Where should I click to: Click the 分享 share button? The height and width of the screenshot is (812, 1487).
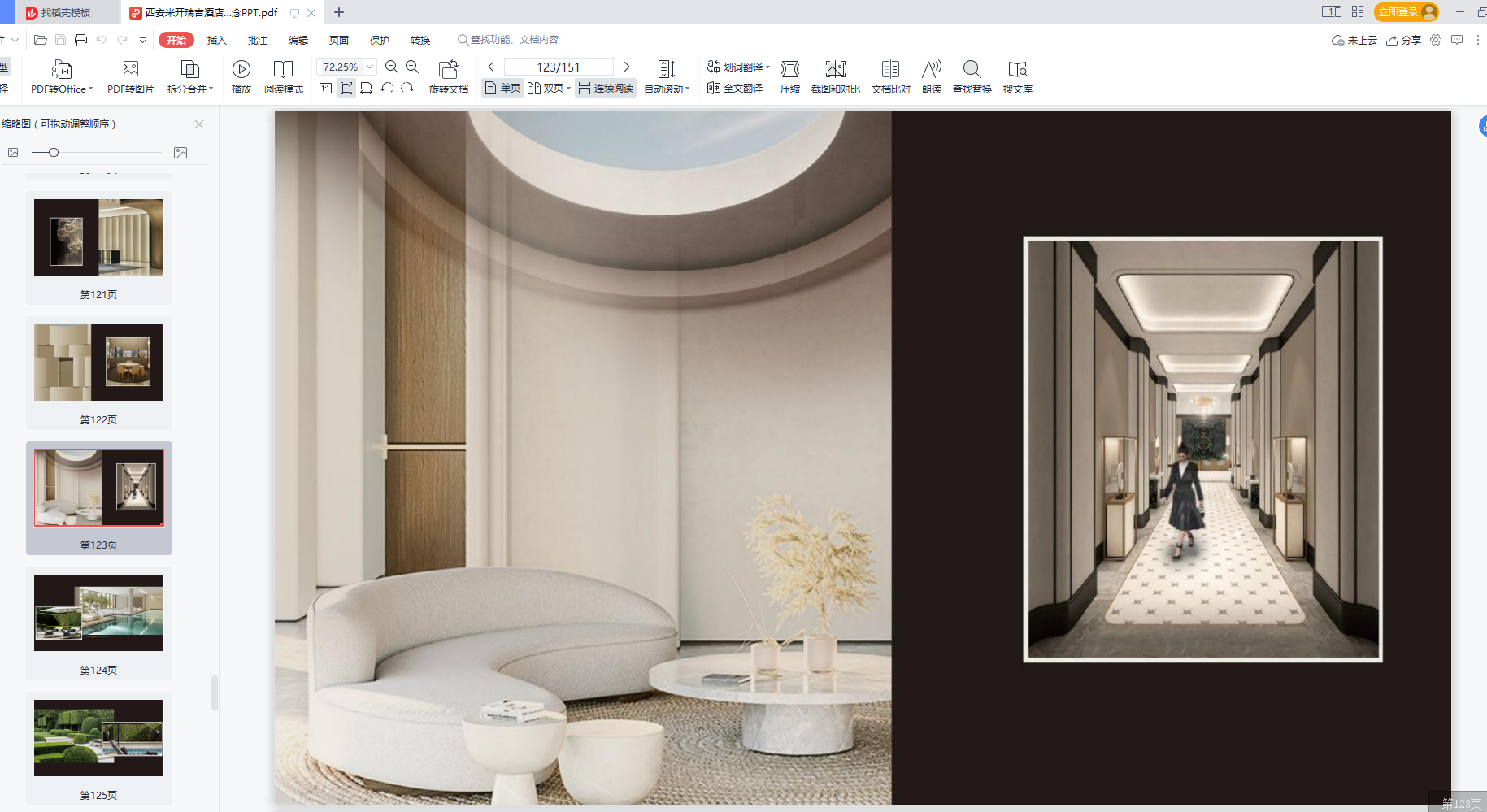click(1403, 40)
